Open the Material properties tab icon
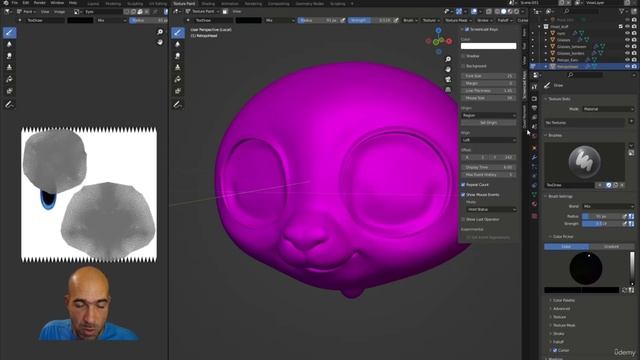The height and width of the screenshot is (360, 640). pyautogui.click(x=534, y=204)
